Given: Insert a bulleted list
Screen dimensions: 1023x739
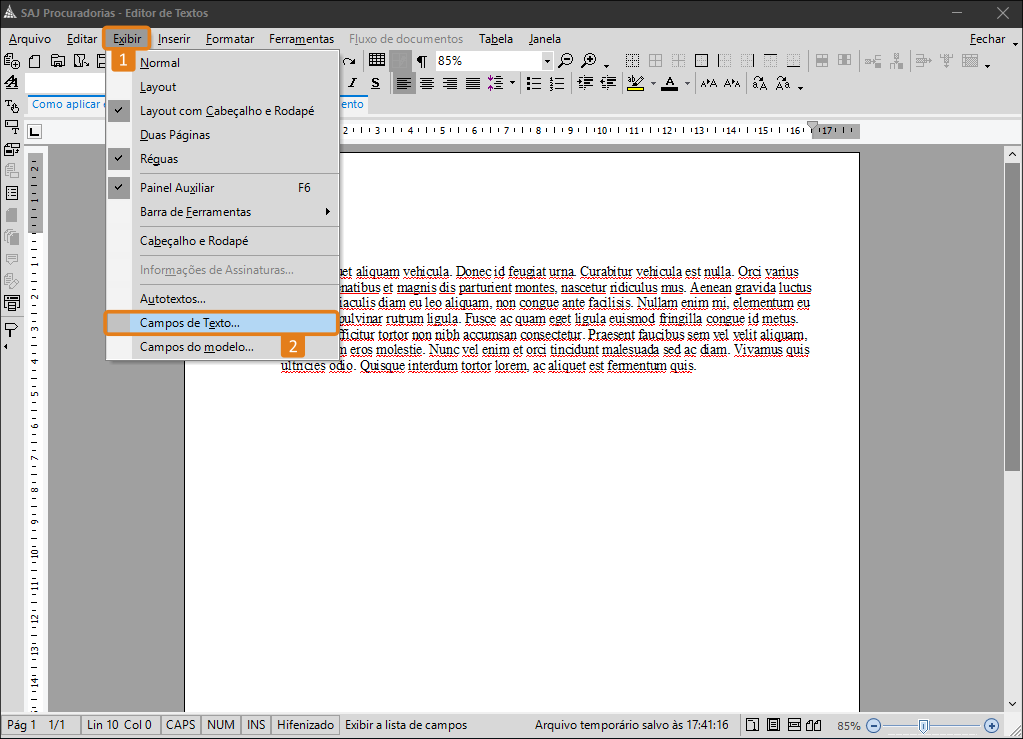Looking at the screenshot, I should [534, 83].
